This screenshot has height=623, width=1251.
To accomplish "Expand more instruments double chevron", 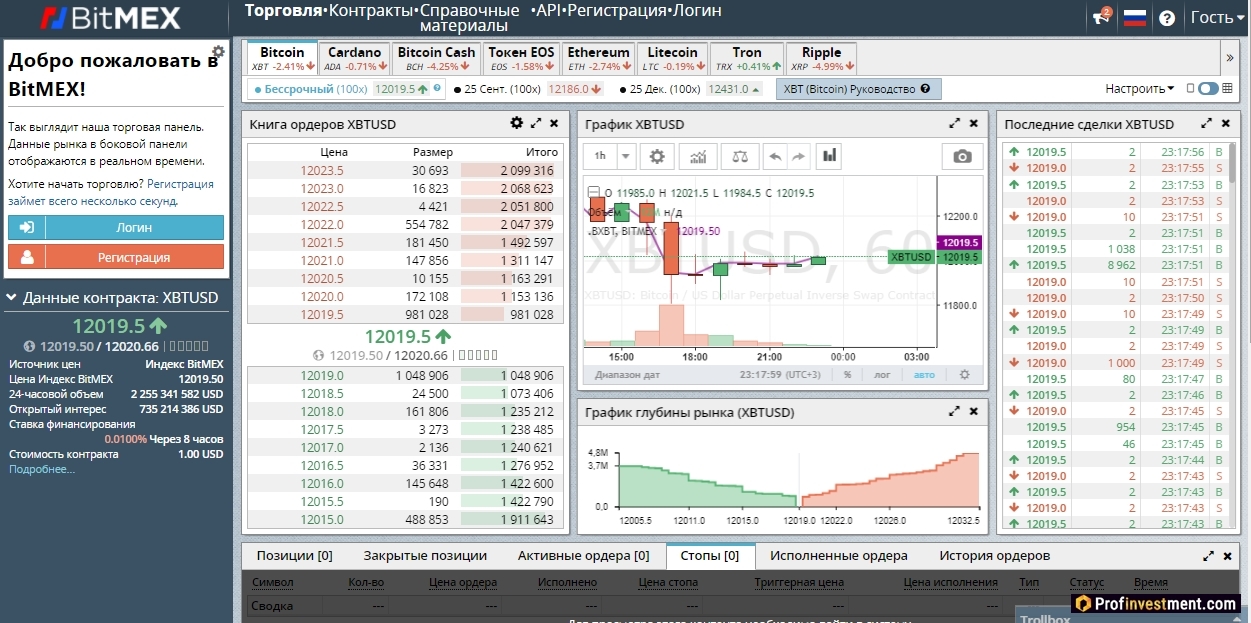I will 1230,58.
